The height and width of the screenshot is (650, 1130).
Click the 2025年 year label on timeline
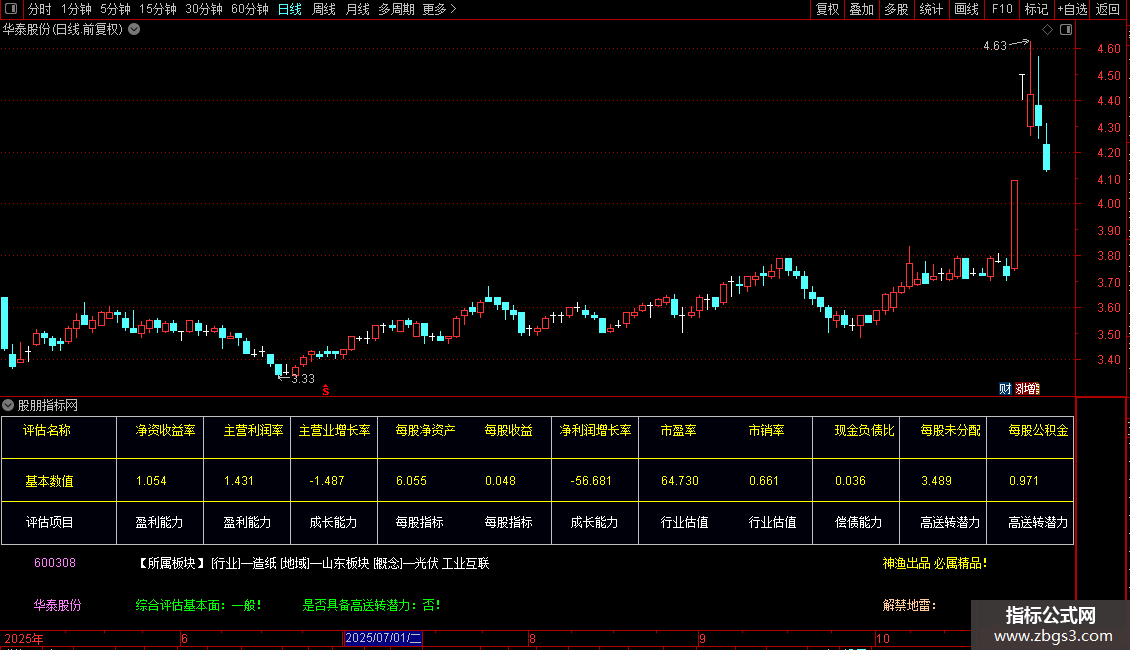click(x=24, y=638)
